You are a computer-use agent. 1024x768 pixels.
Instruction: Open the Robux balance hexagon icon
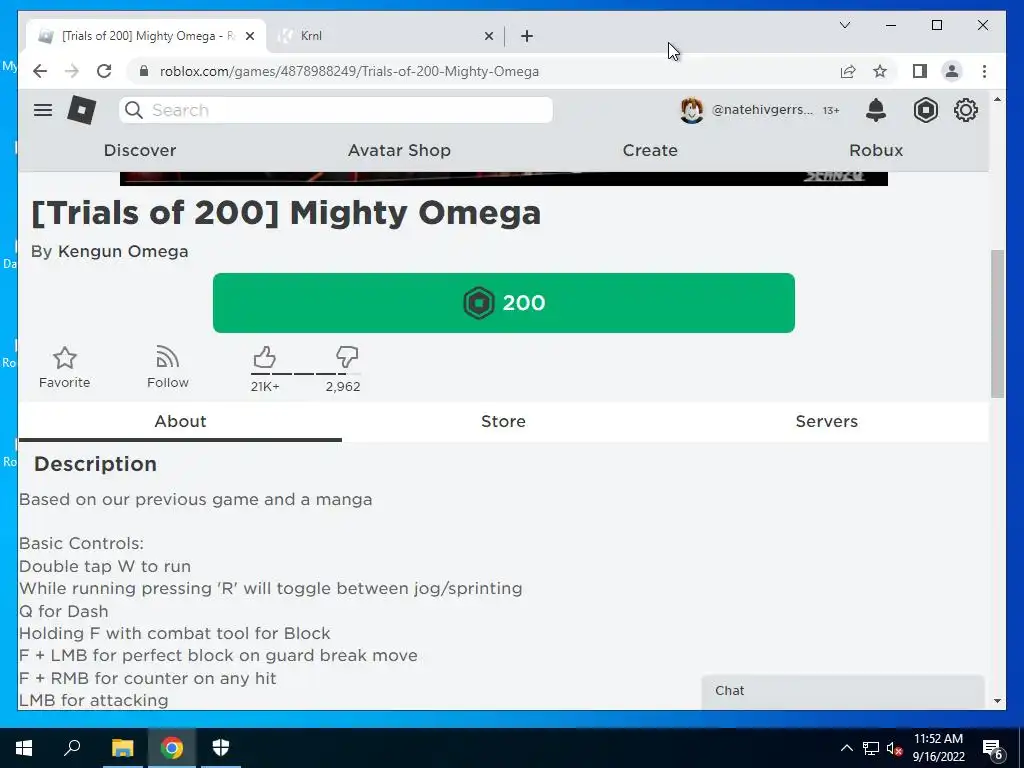[925, 110]
